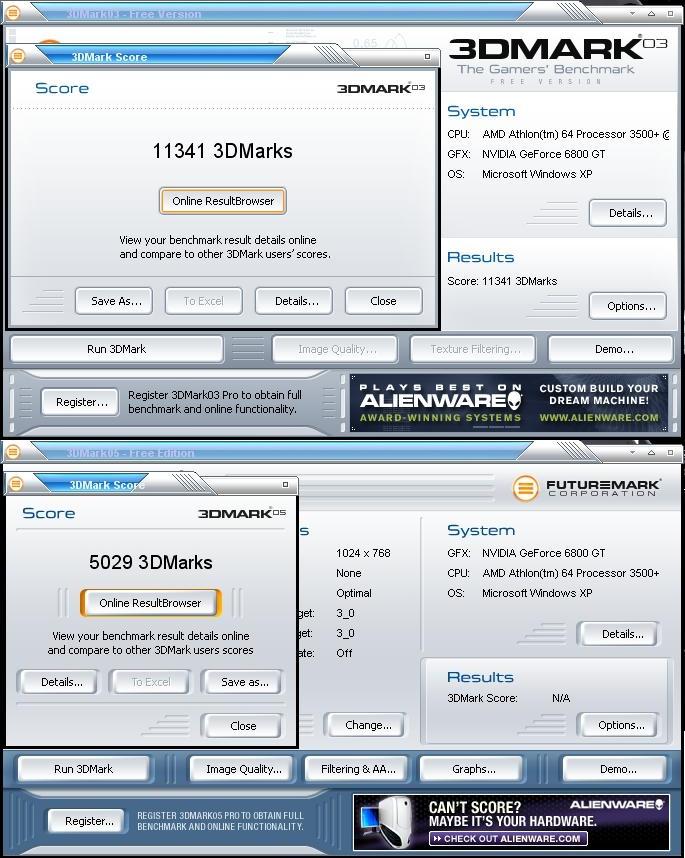
Task: Click "Score: 11341 3DMarks" in Results
Action: tap(502, 281)
